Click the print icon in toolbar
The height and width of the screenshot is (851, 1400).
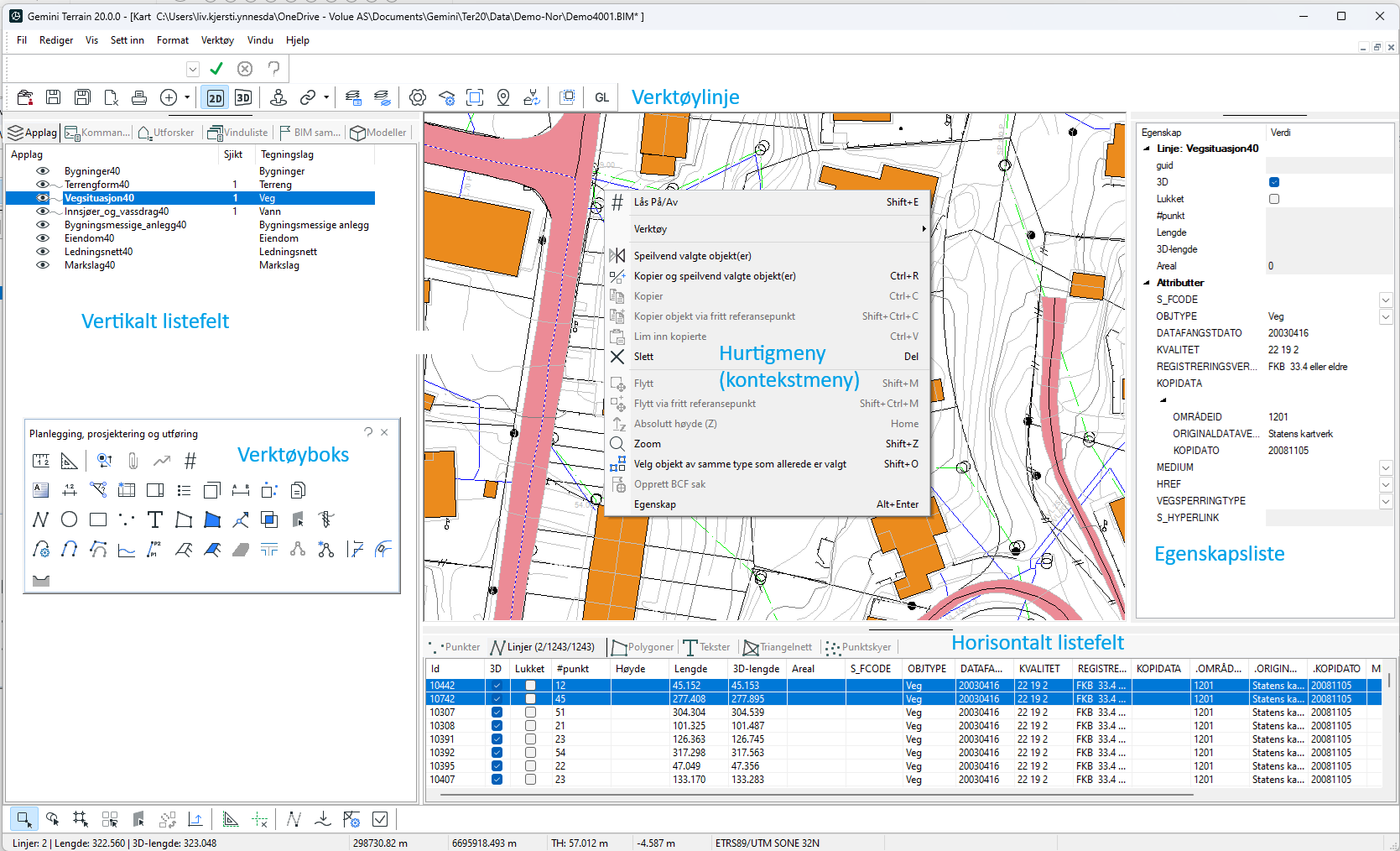pyautogui.click(x=139, y=98)
